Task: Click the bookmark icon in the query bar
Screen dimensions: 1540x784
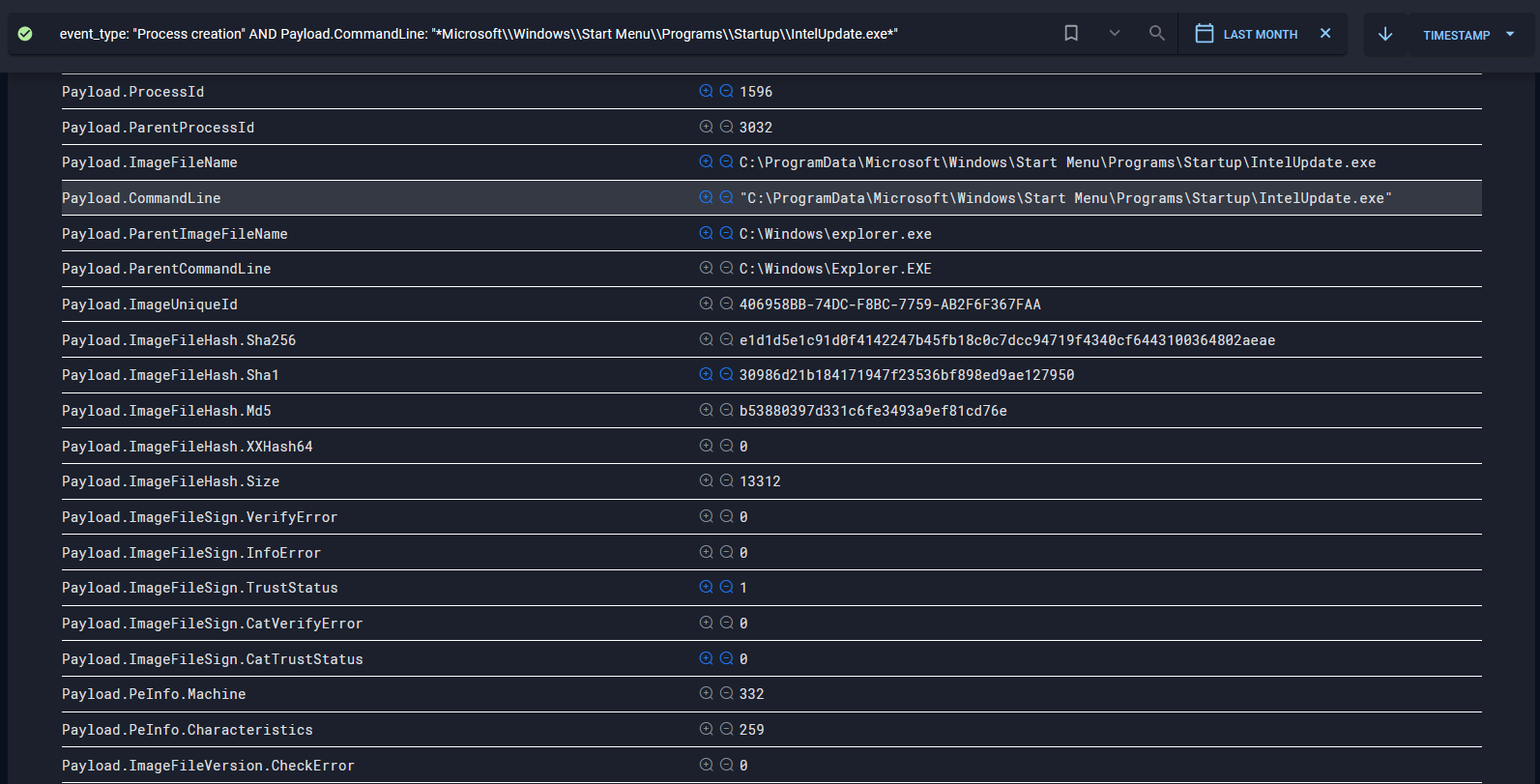Action: tap(1071, 34)
